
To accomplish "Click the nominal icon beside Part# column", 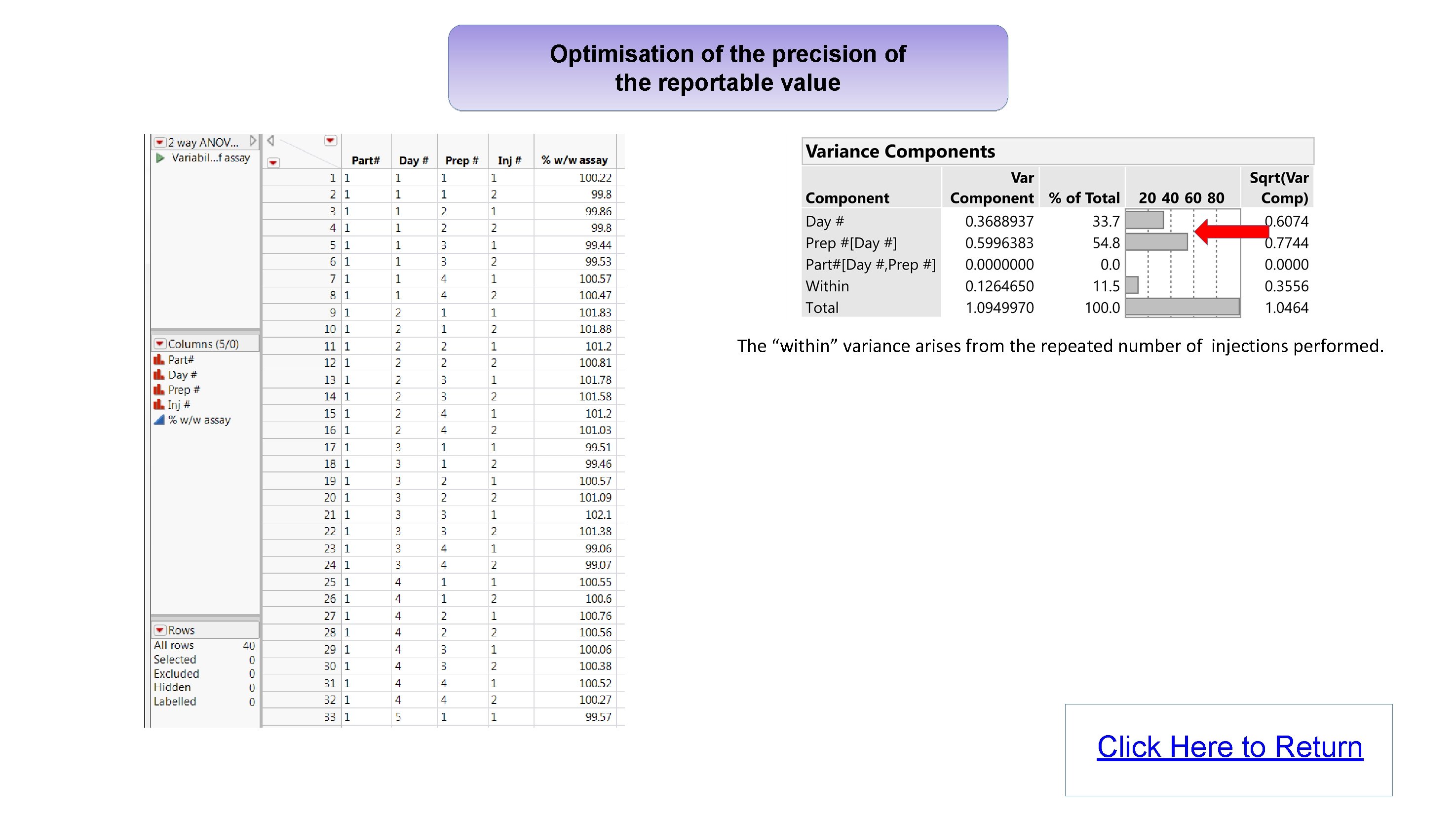I will pos(159,359).
